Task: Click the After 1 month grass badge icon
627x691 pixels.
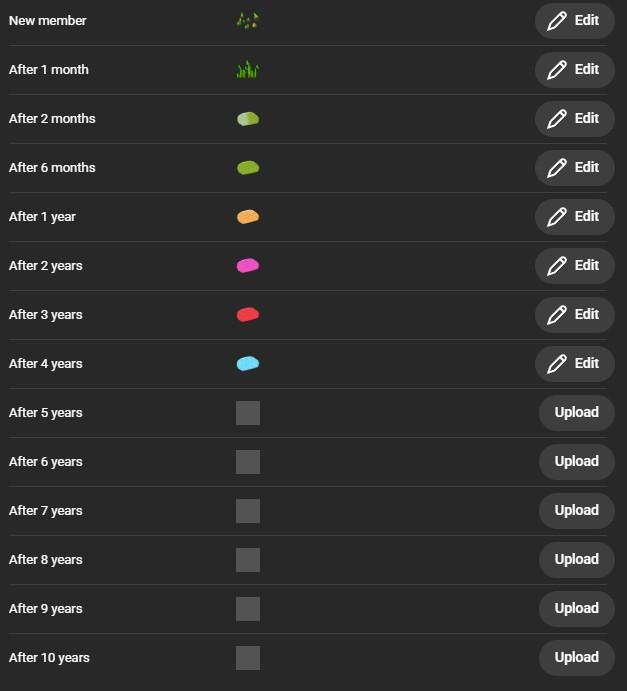Action: point(247,70)
